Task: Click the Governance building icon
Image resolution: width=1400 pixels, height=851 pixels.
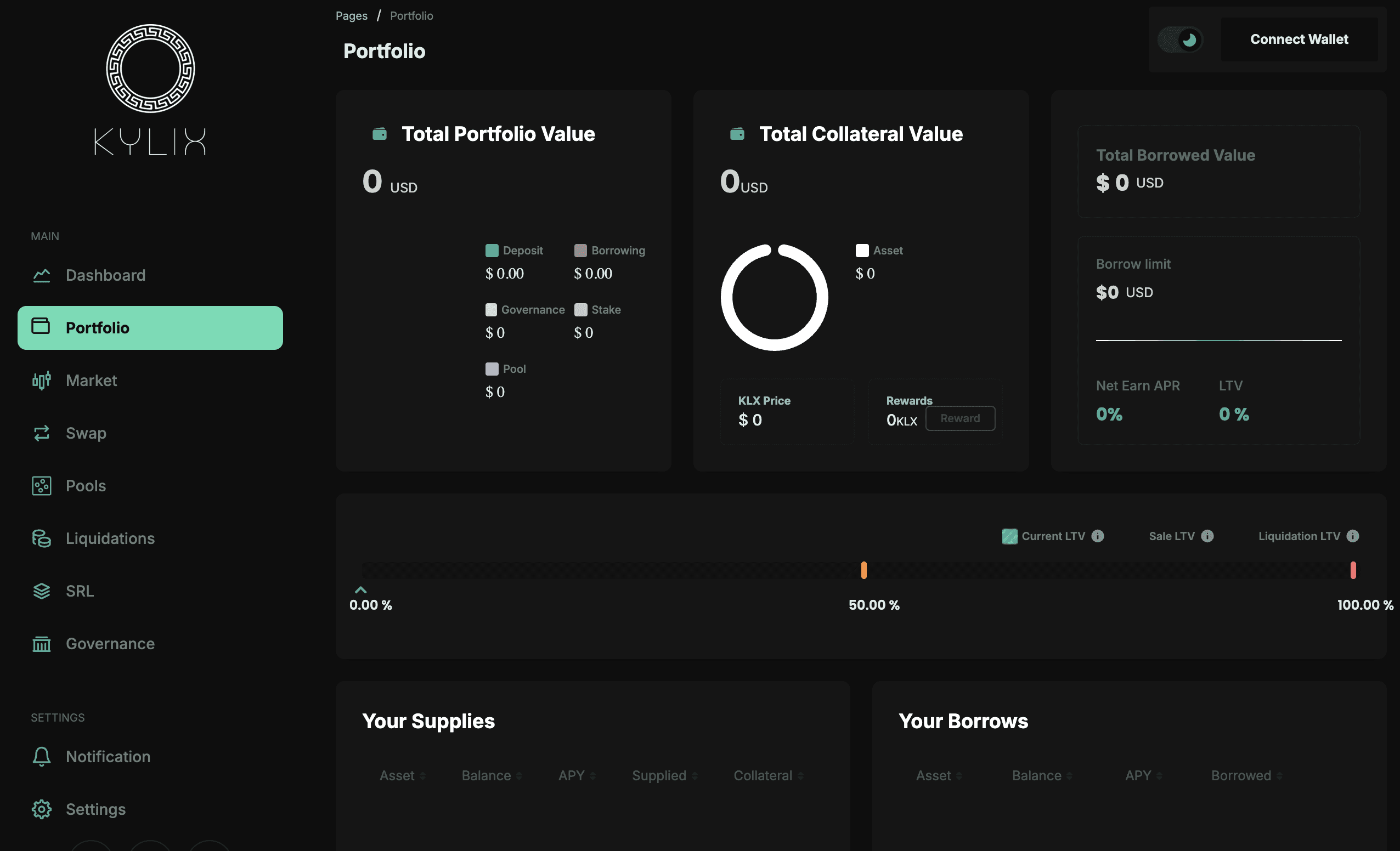Action: click(42, 644)
